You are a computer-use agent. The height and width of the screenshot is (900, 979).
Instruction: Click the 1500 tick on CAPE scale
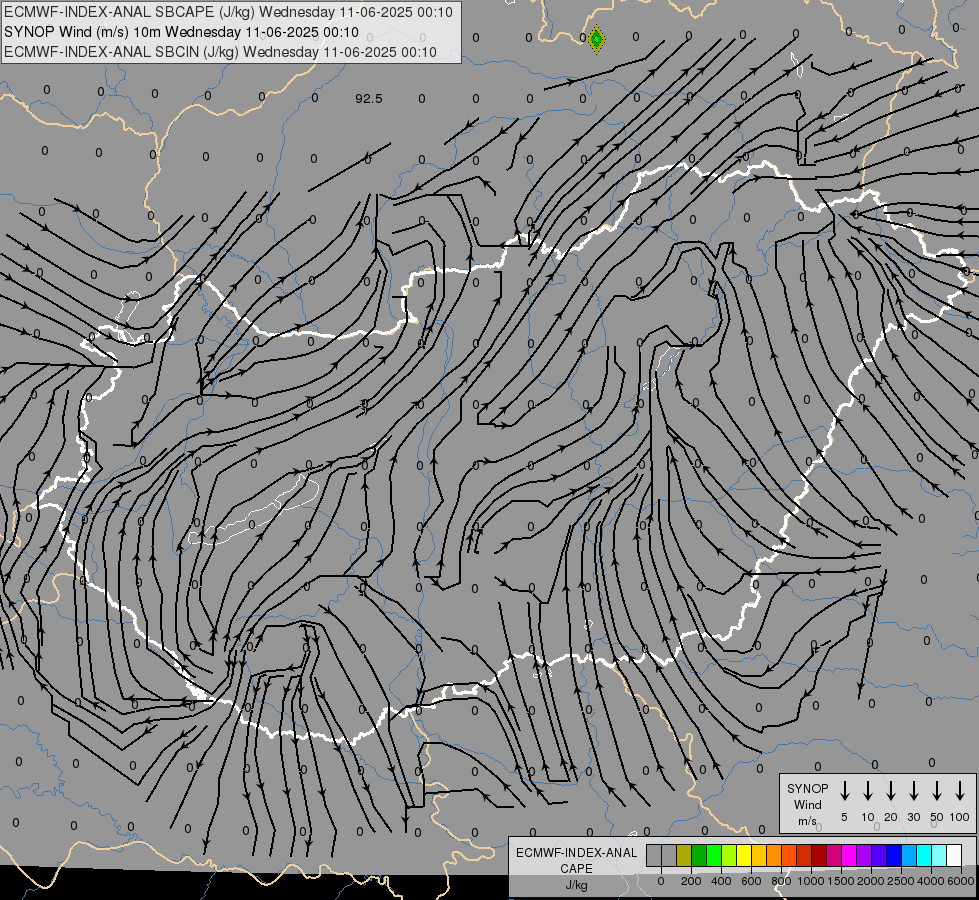[x=841, y=881]
